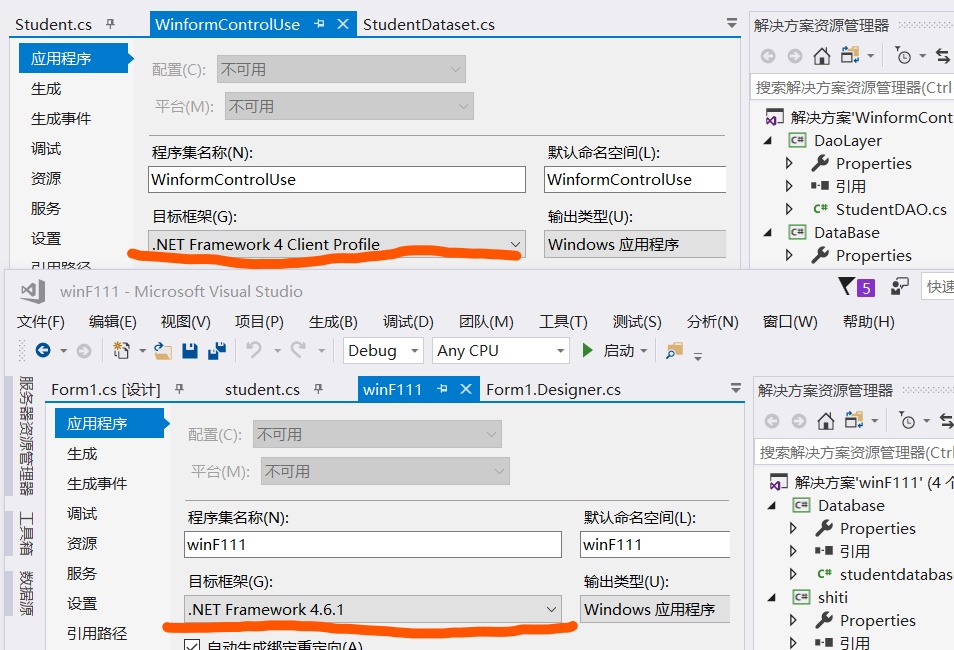Toggle 自动生成绑定重定向 checkbox
Viewport: 954px width, 650px height.
tap(192, 645)
